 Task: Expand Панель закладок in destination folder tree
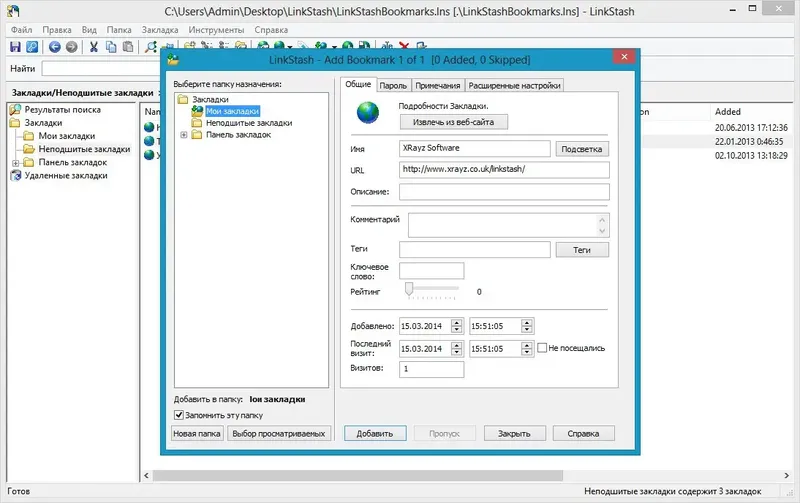point(184,135)
